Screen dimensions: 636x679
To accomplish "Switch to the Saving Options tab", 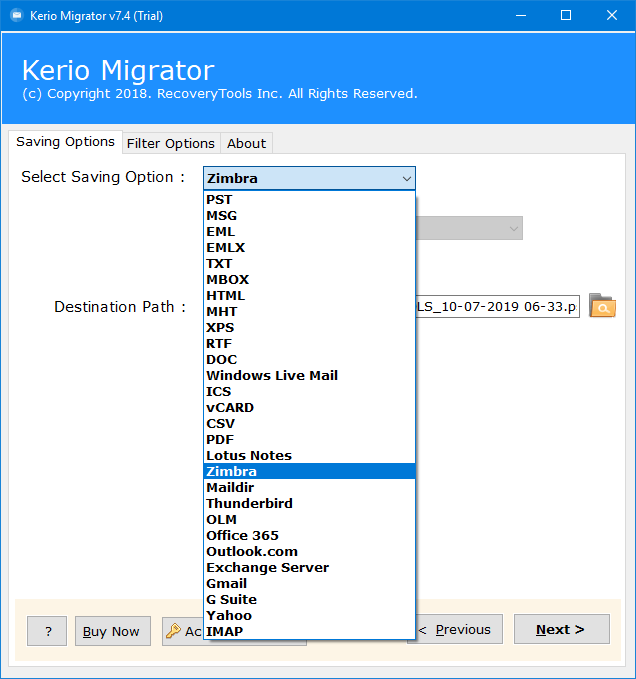I will point(65,142).
